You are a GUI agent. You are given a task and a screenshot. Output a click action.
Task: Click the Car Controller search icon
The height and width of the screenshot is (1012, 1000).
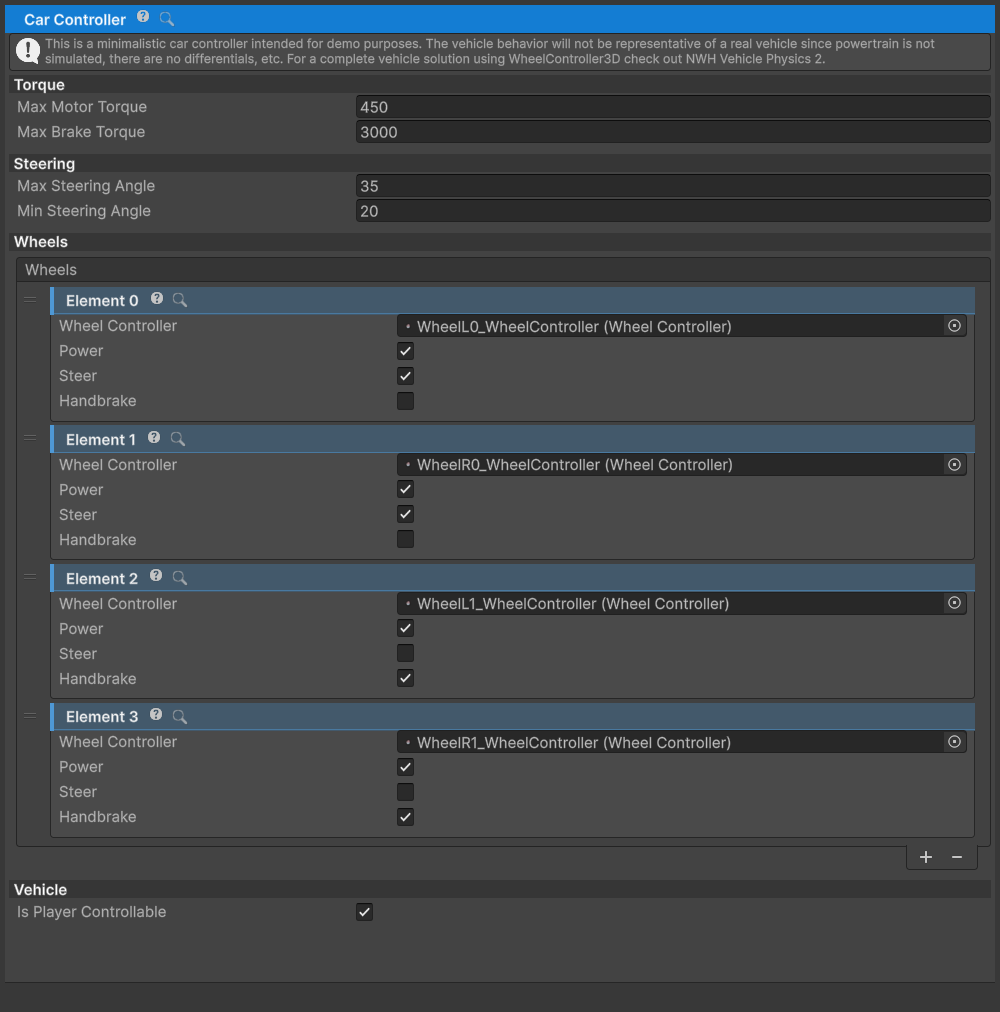point(167,19)
